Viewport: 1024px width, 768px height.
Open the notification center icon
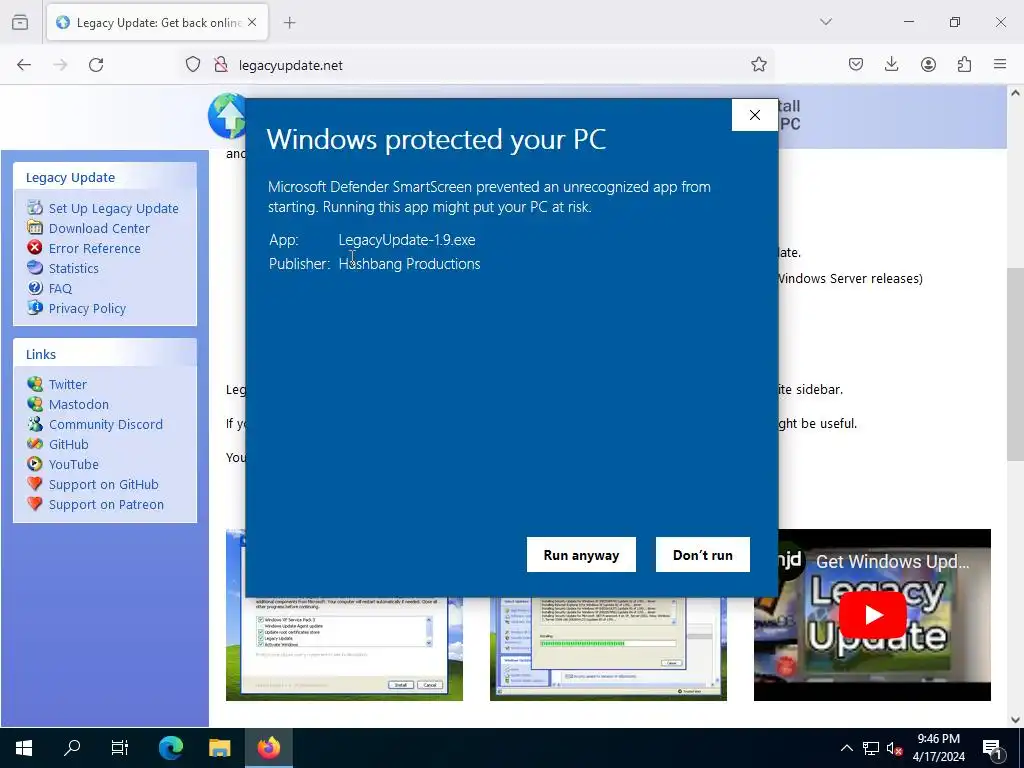993,748
